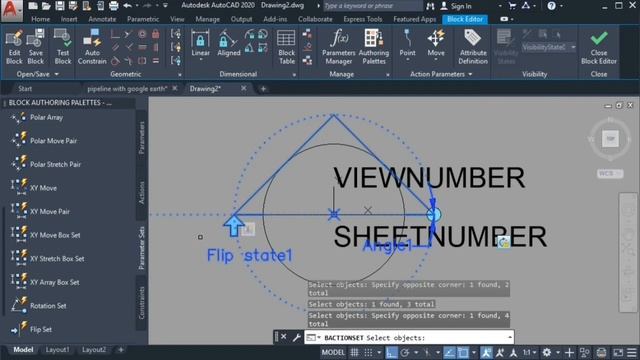Toggle 2D object snap in status bar
Viewport: 640px width, 360px height.
pyautogui.click(x=463, y=352)
